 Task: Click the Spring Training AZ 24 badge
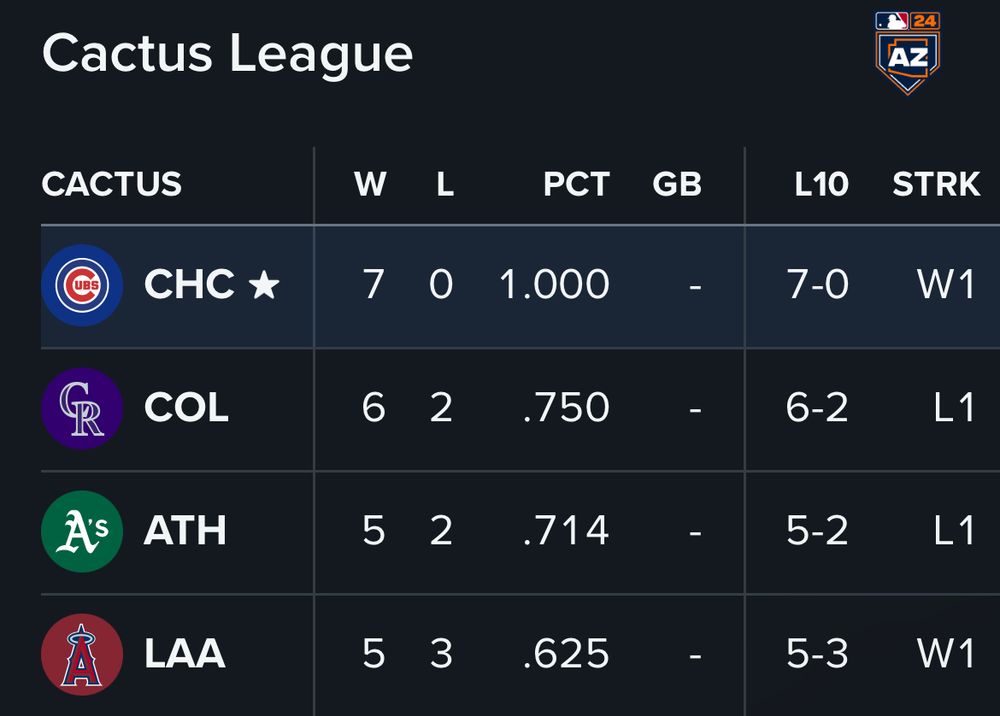[x=908, y=54]
